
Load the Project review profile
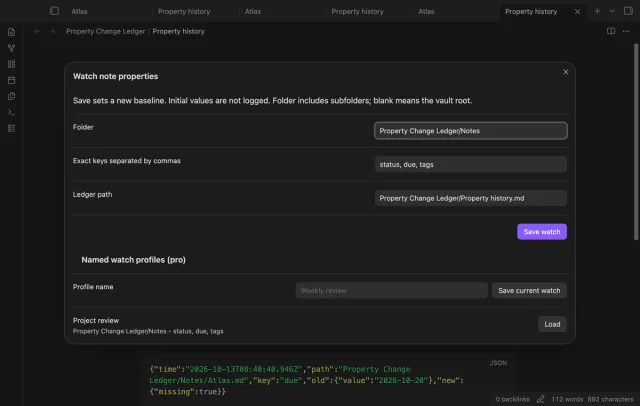[x=552, y=324]
